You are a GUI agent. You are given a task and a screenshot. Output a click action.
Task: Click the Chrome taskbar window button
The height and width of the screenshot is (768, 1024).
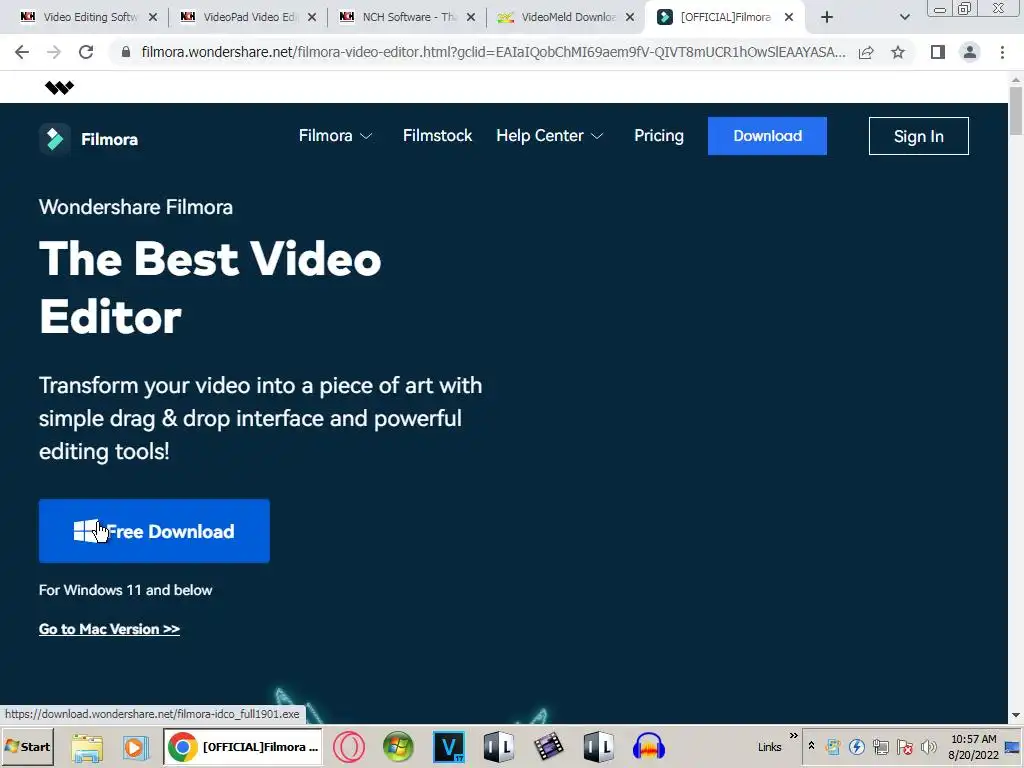[x=242, y=746]
